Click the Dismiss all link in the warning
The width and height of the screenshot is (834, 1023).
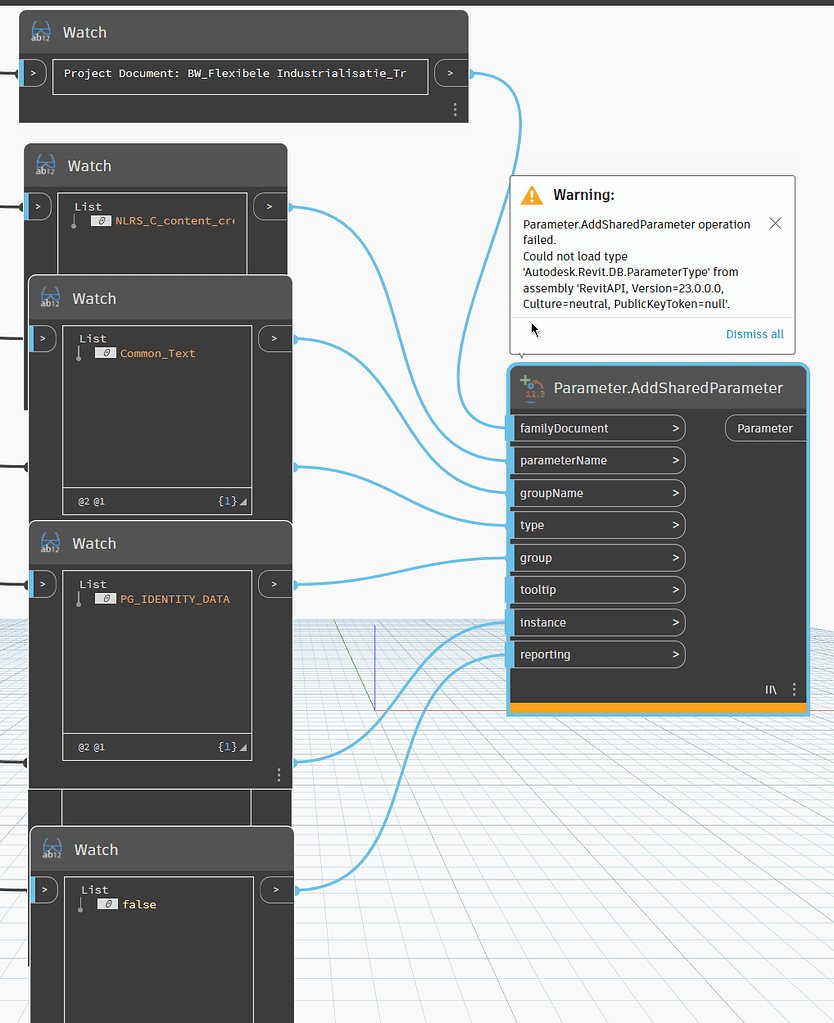coord(755,334)
